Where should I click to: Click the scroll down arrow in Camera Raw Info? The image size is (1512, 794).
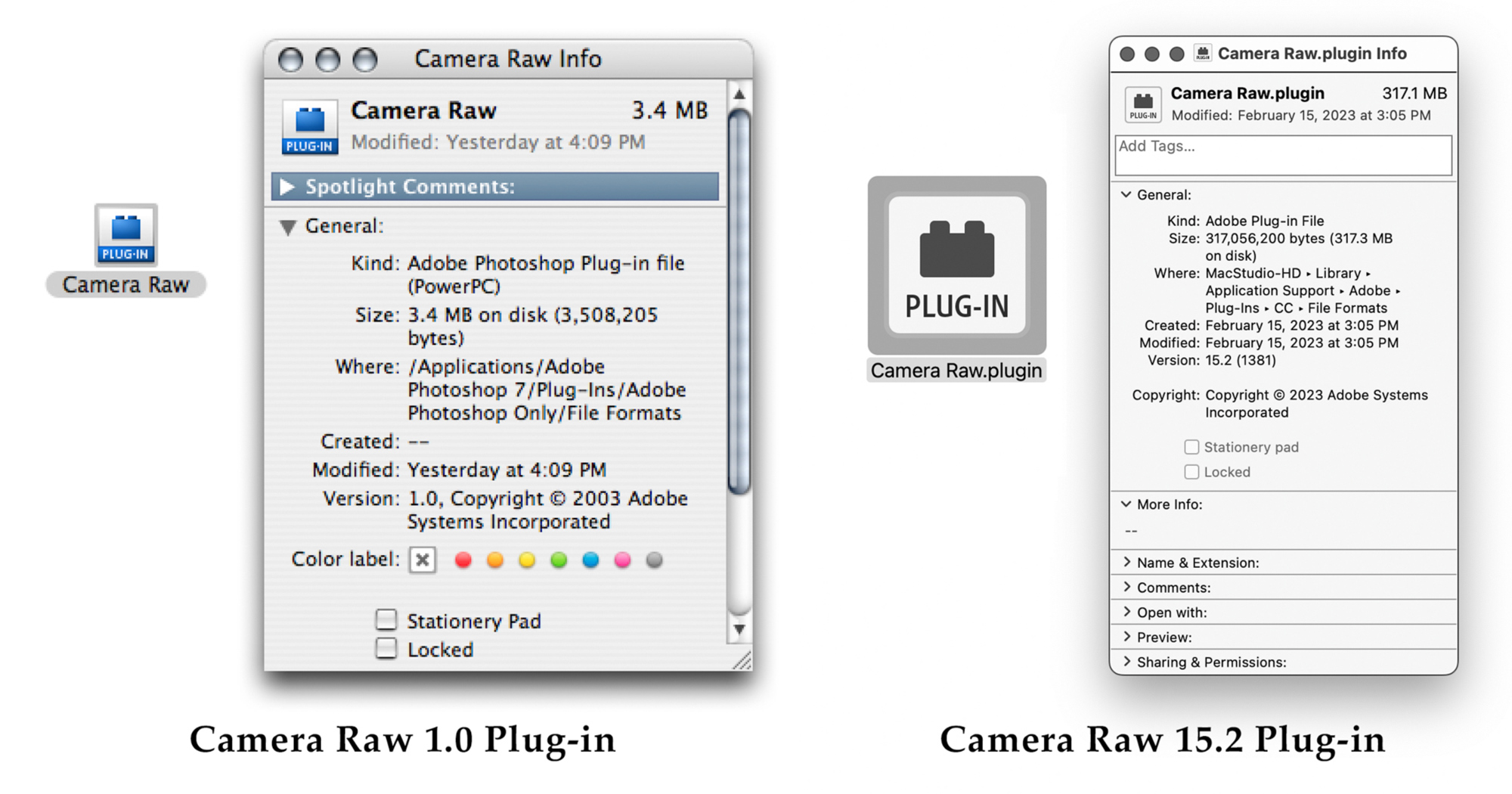[x=739, y=629]
